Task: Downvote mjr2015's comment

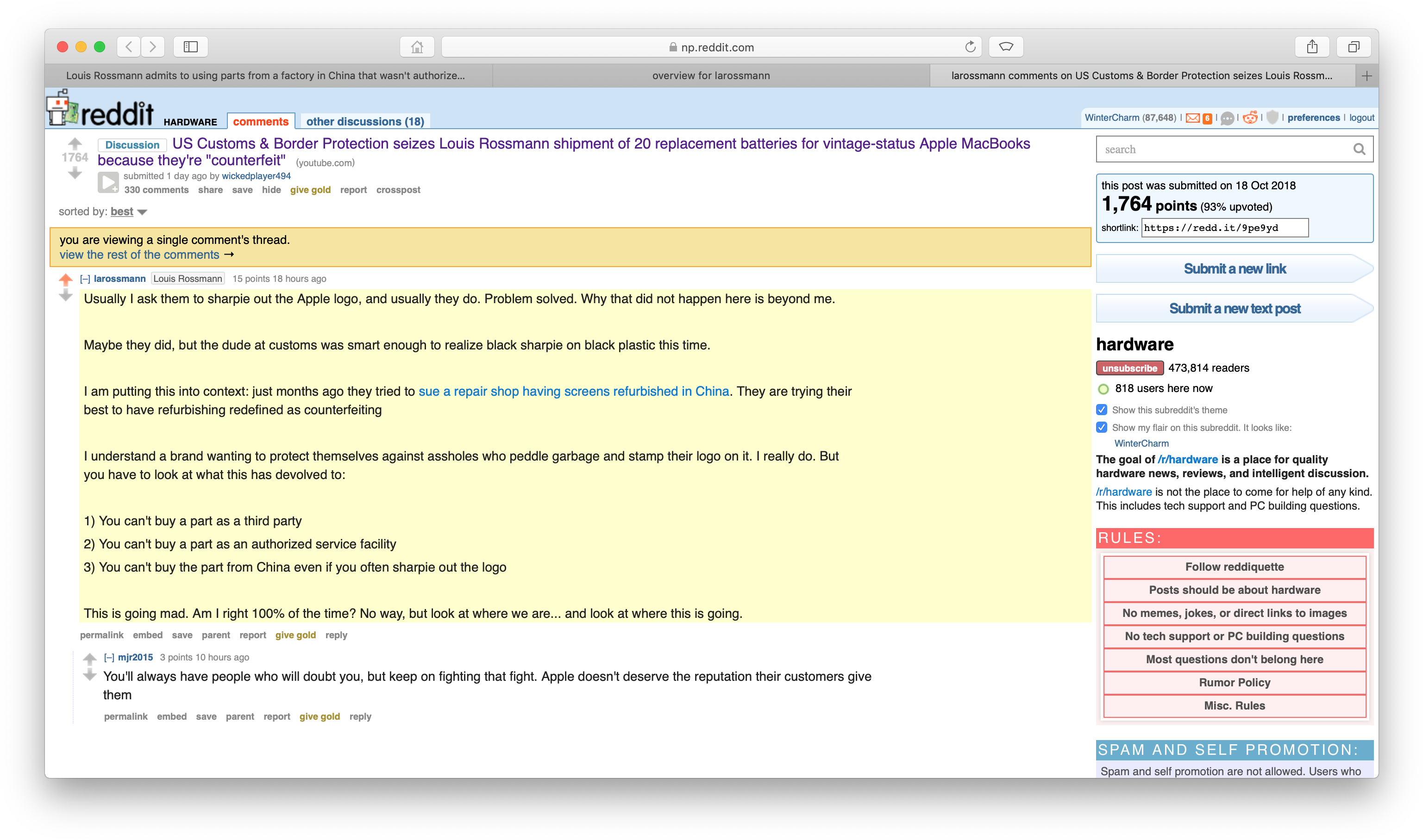Action: pos(89,675)
